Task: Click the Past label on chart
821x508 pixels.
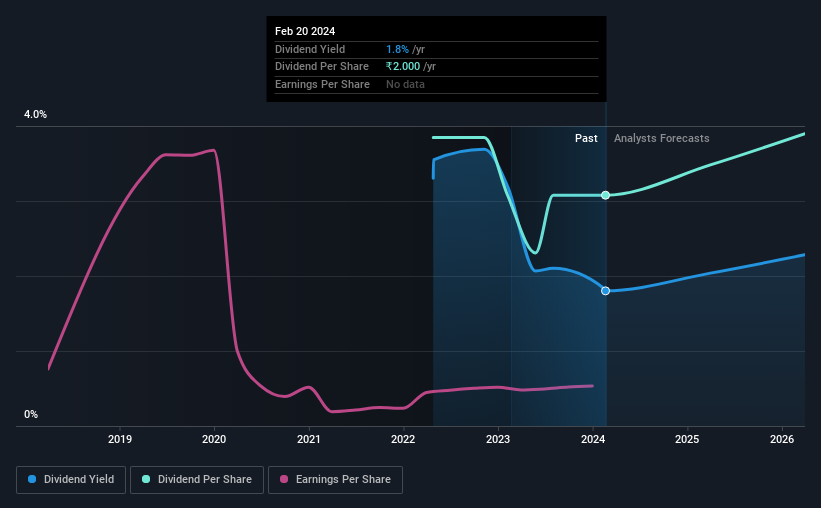Action: pos(586,138)
